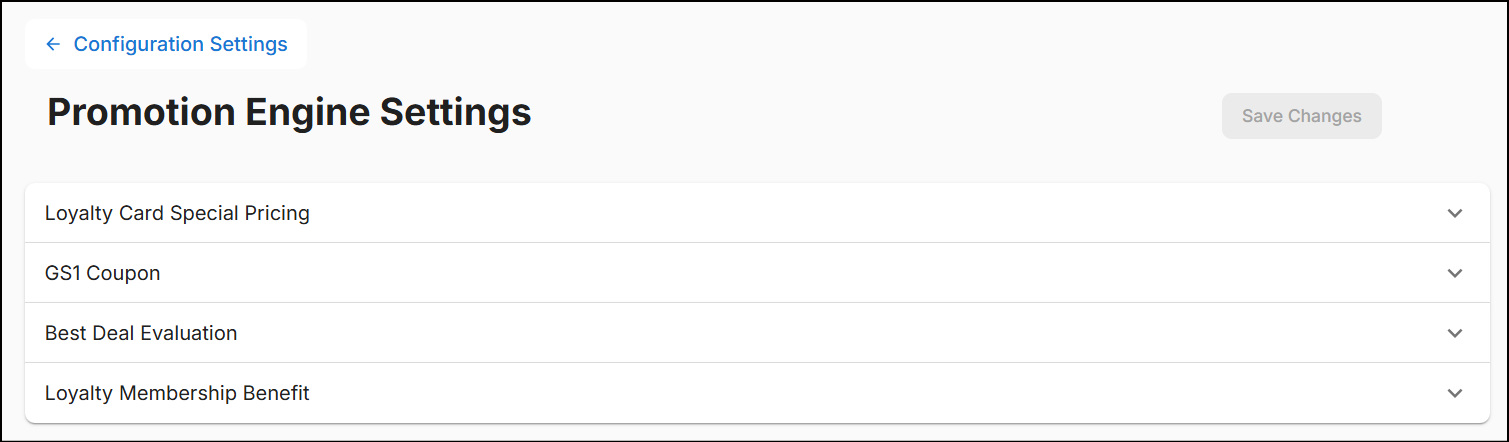Open the Best Deal Evaluation accordion row

[756, 333]
